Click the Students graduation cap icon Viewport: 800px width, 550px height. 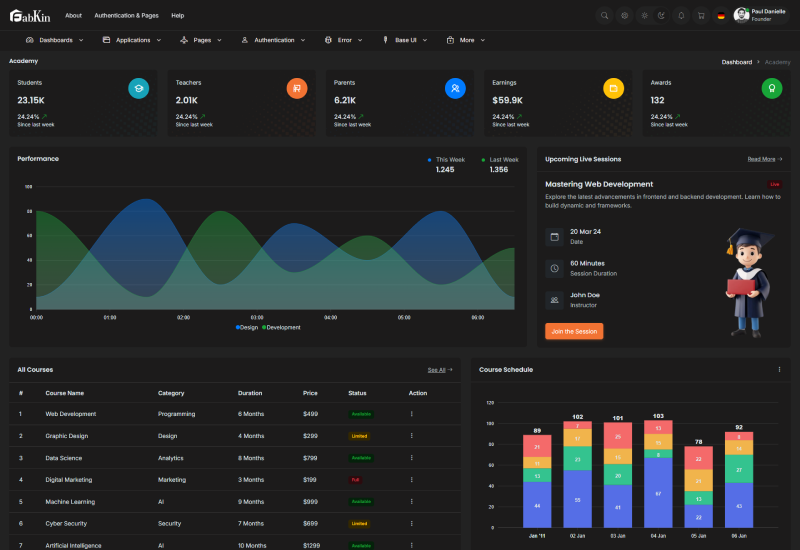[139, 88]
